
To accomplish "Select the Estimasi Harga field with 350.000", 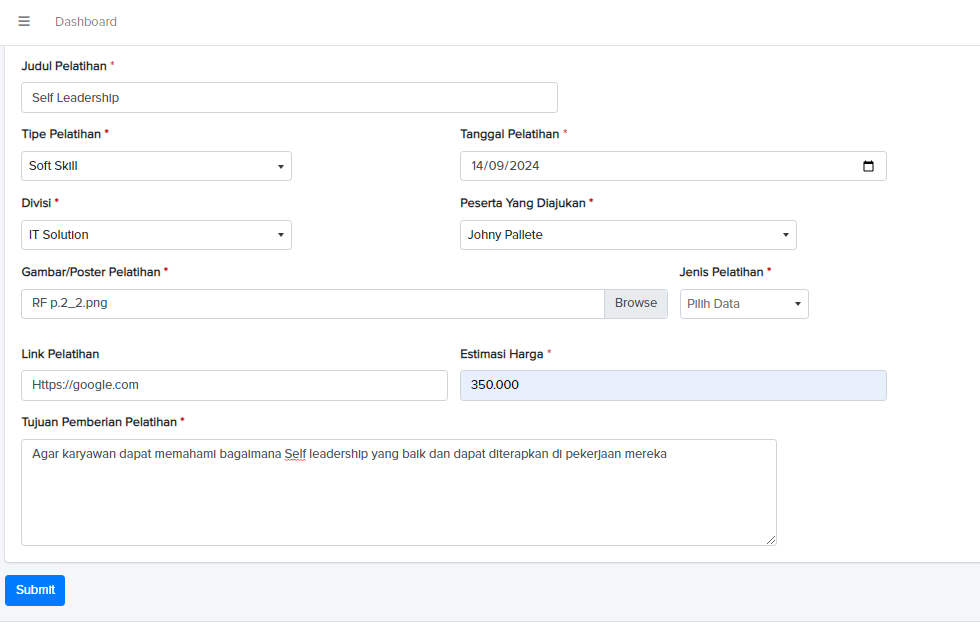I will click(673, 385).
